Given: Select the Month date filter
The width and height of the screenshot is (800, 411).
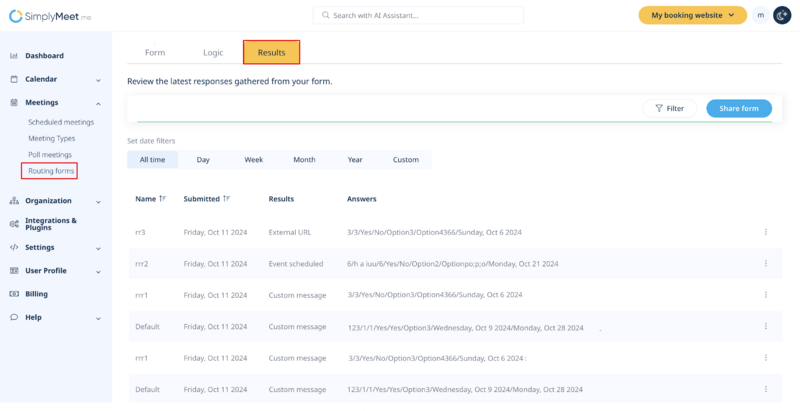Looking at the screenshot, I should click(304, 160).
